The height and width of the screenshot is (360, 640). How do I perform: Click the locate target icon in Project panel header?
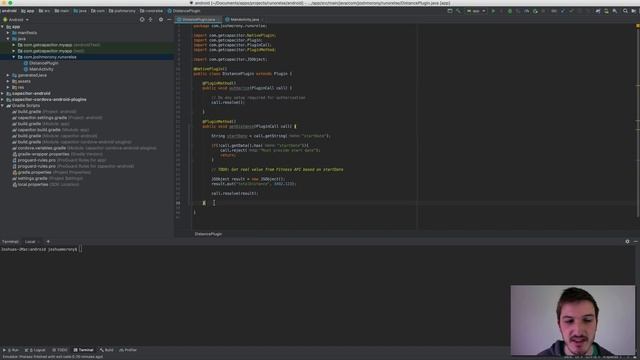[142, 20]
